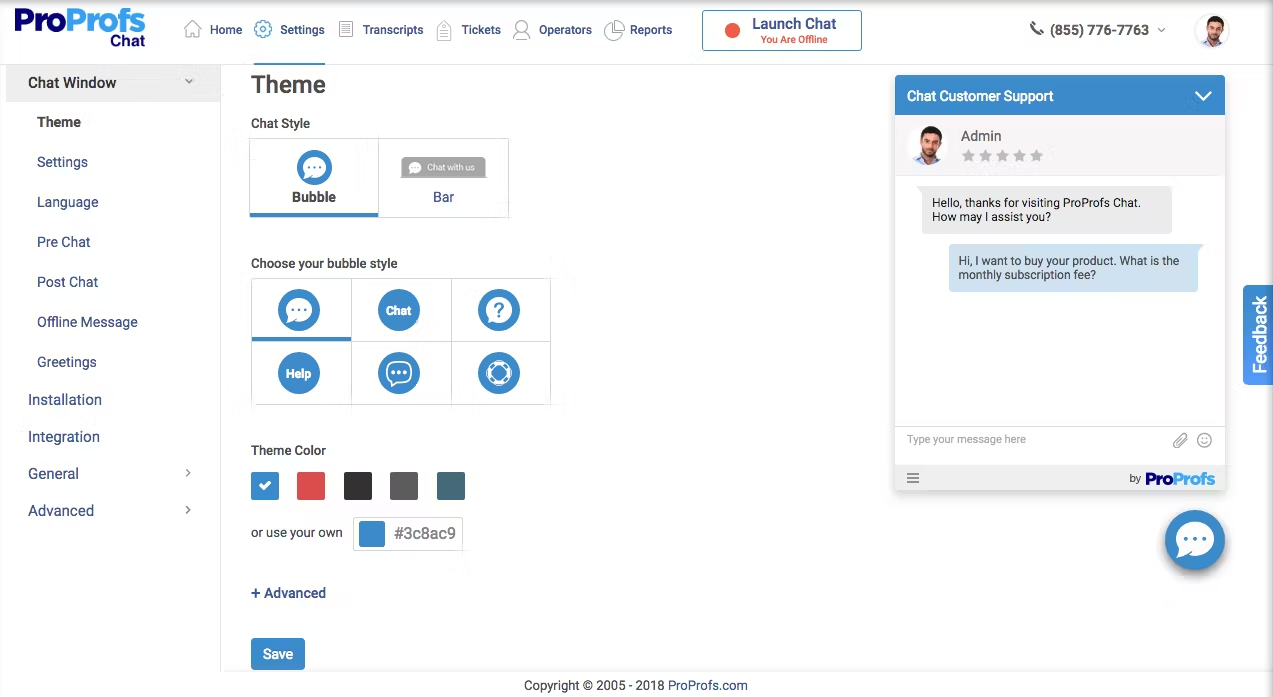The image size is (1273, 697).
Task: Click the Operators person icon
Action: (x=521, y=30)
